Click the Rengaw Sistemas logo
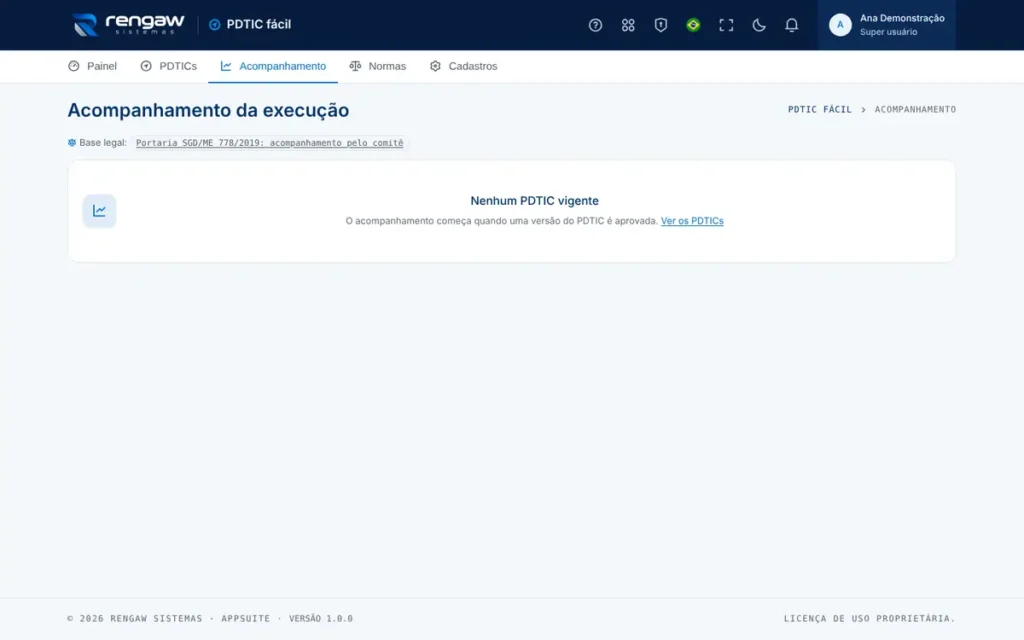Screen dimensions: 1024x640 click(128, 25)
